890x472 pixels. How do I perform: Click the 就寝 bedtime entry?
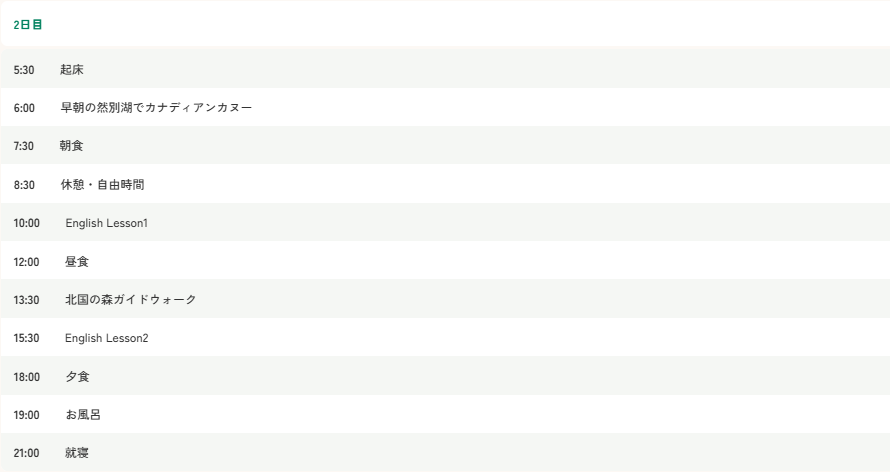point(77,453)
